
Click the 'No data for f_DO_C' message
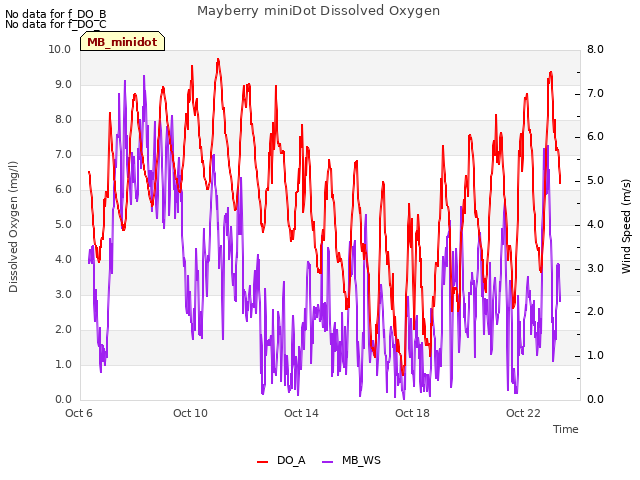56,24
